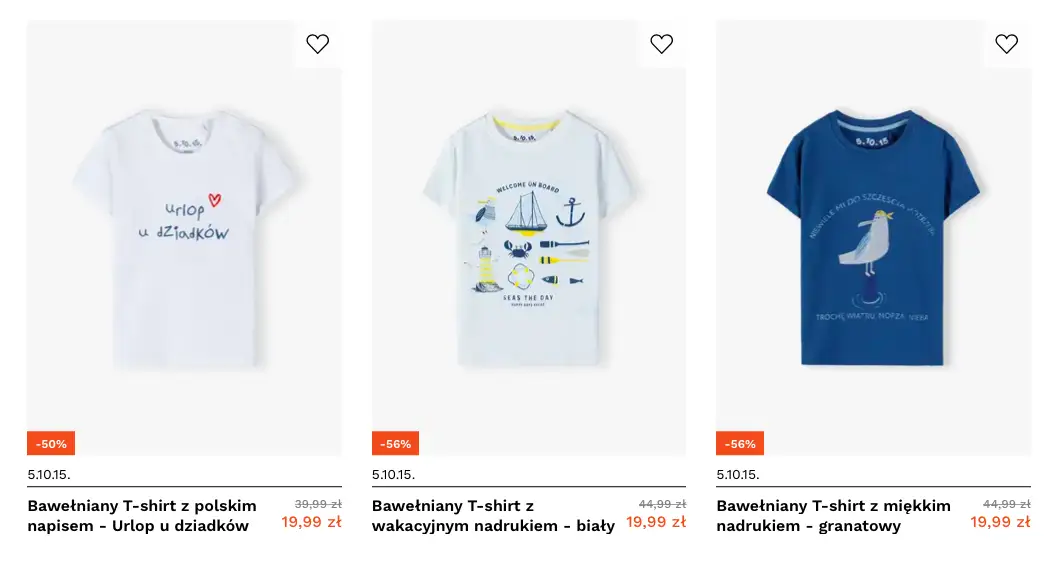
Task: Click the -56% badge on the nautical shirt
Action: pyautogui.click(x=395, y=443)
